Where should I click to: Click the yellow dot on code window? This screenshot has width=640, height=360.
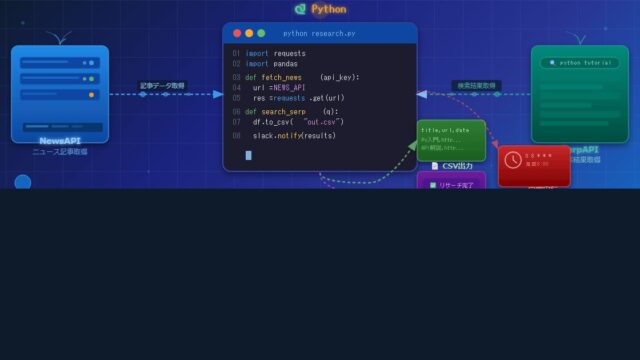click(249, 33)
